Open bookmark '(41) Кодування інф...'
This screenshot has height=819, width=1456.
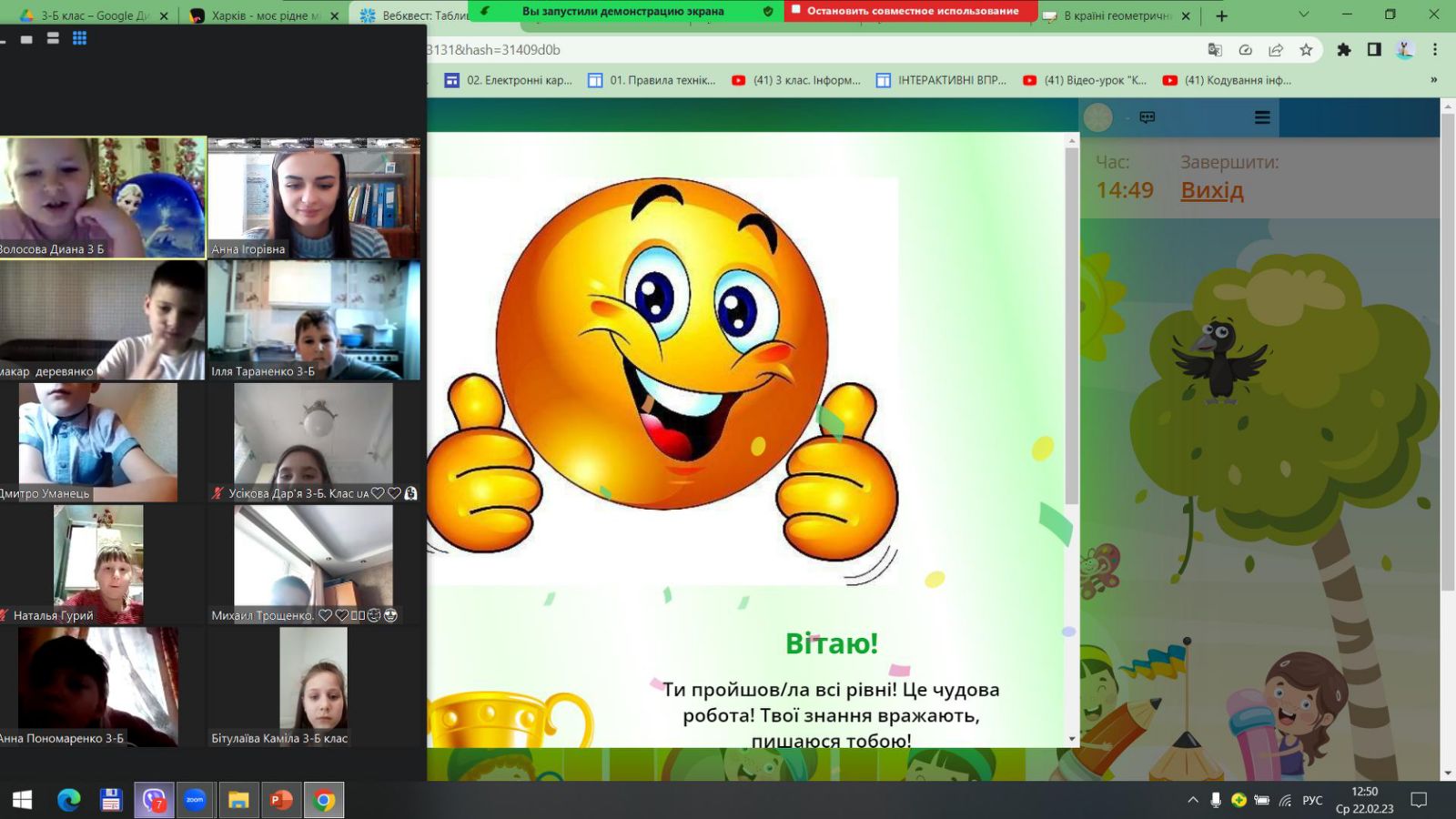(1228, 80)
